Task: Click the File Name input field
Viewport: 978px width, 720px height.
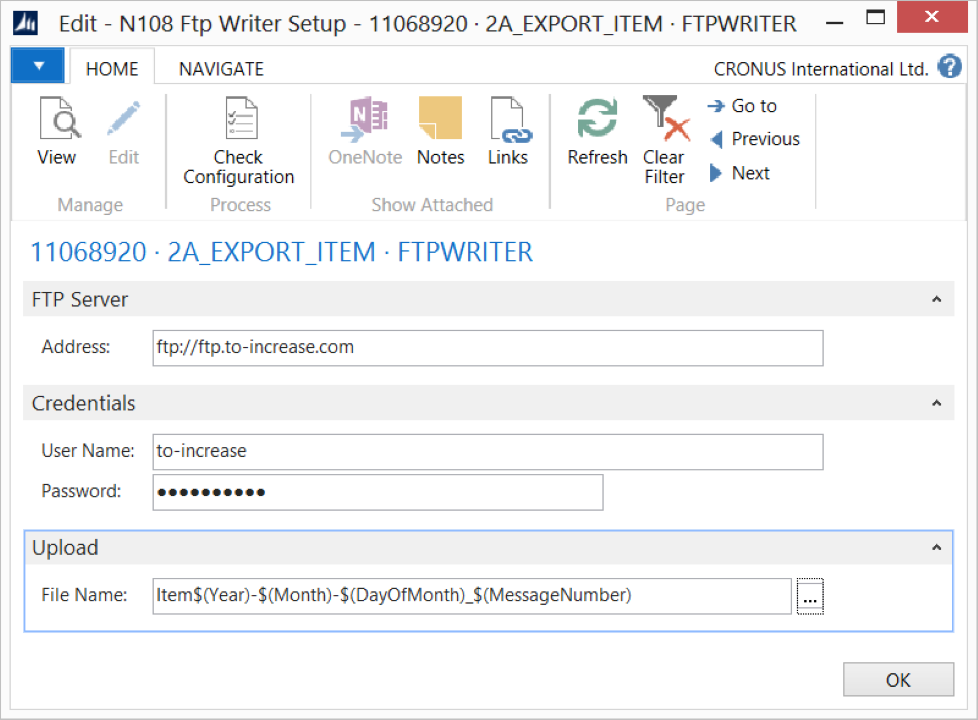Action: 472,596
